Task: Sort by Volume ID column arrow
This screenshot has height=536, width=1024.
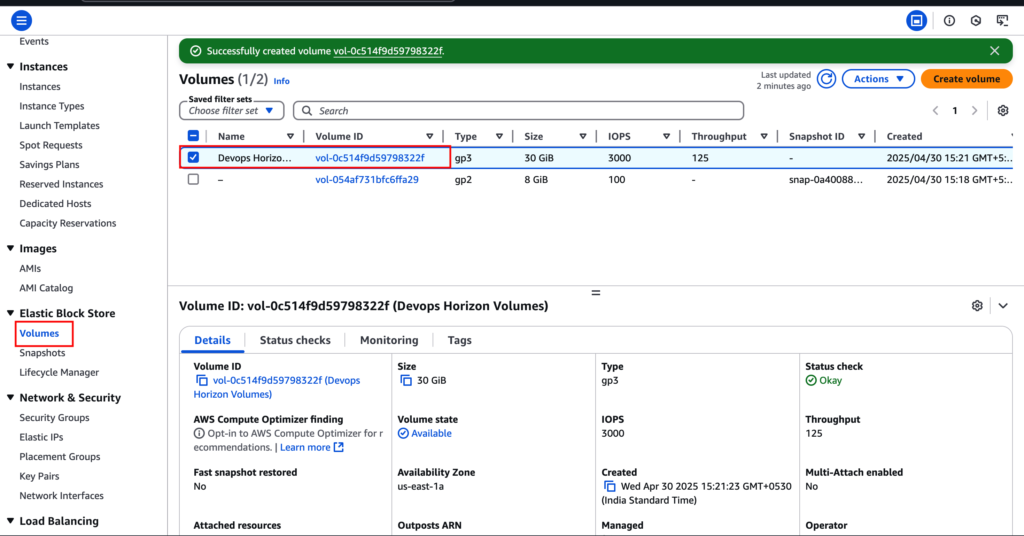Action: click(x=429, y=136)
